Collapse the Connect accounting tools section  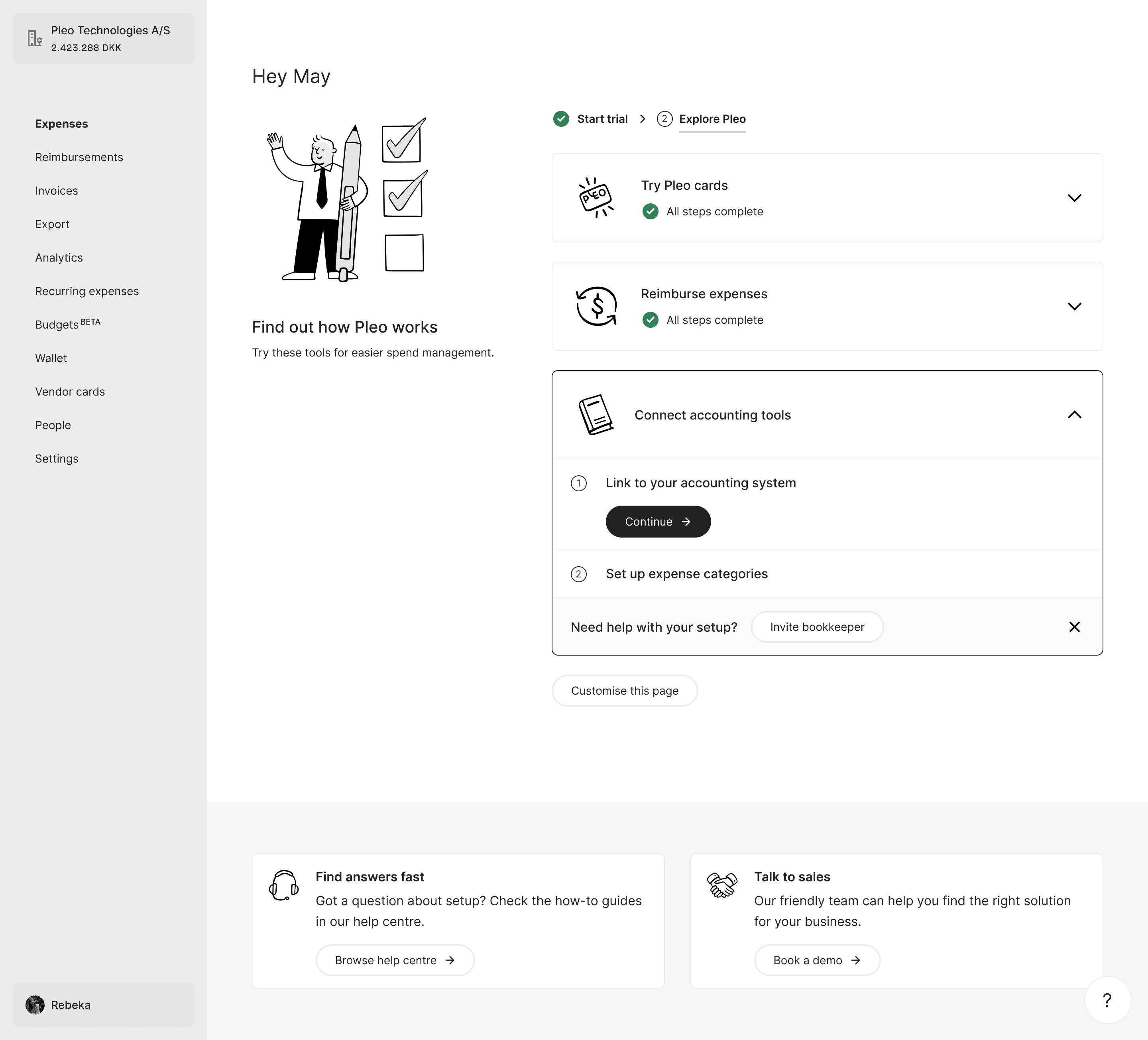pos(1074,415)
